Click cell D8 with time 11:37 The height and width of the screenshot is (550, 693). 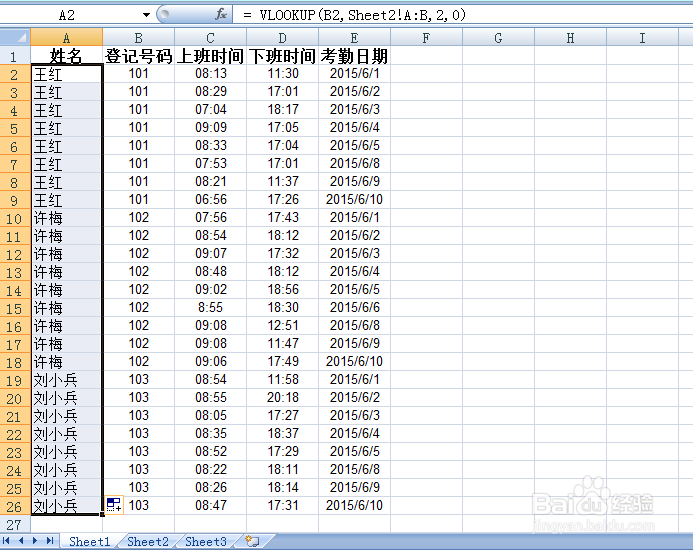point(283,182)
